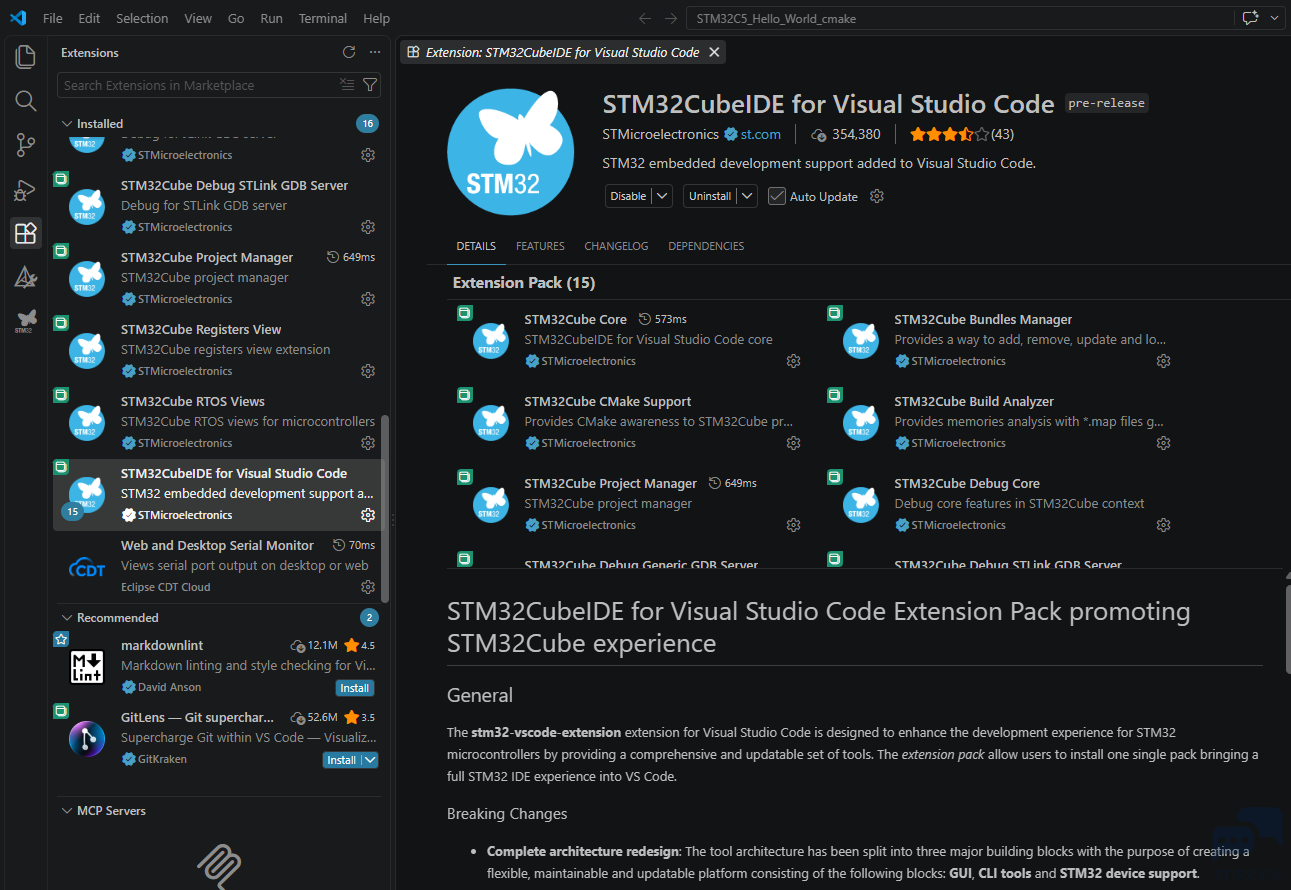Toggle the Auto Update checkbox

pyautogui.click(x=777, y=196)
